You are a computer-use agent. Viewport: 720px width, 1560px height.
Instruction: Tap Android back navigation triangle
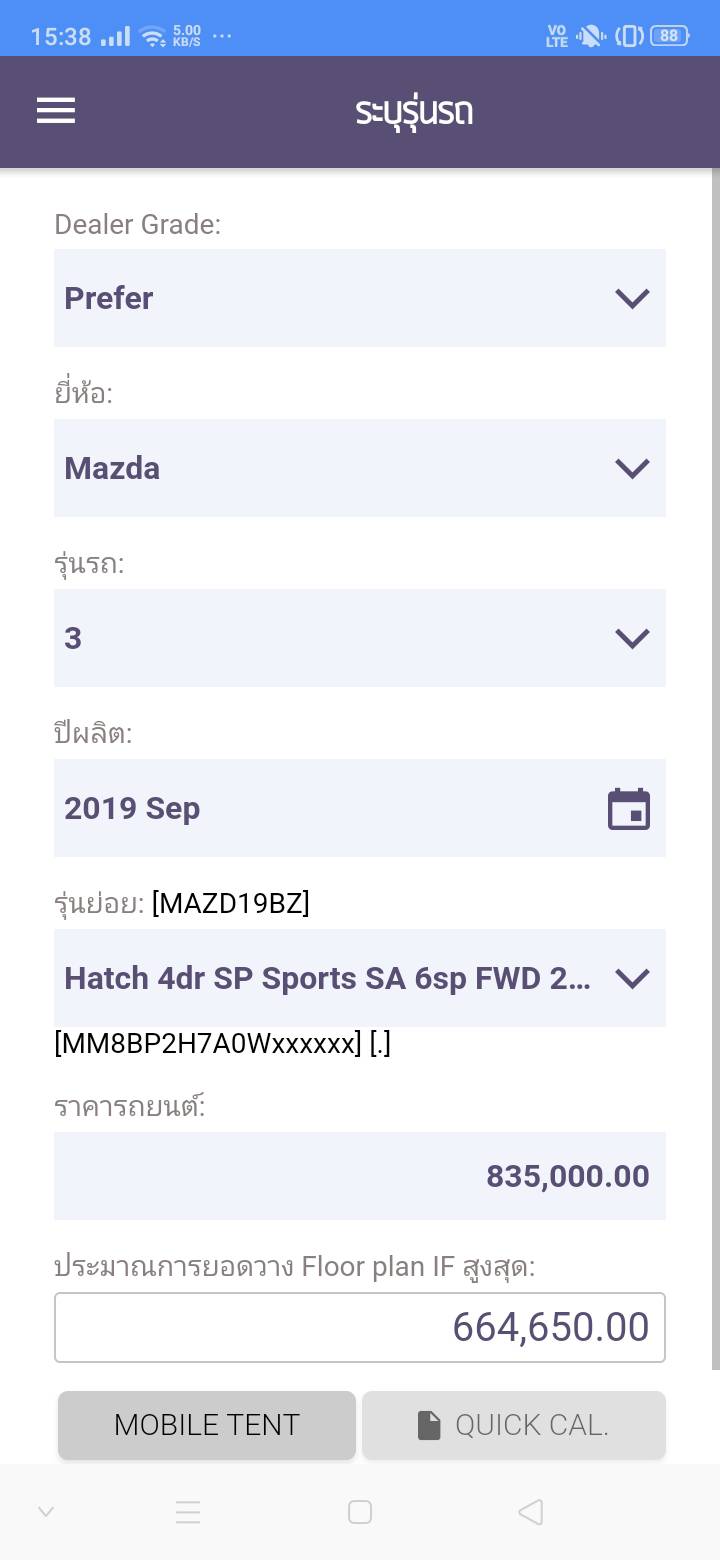click(x=531, y=1512)
